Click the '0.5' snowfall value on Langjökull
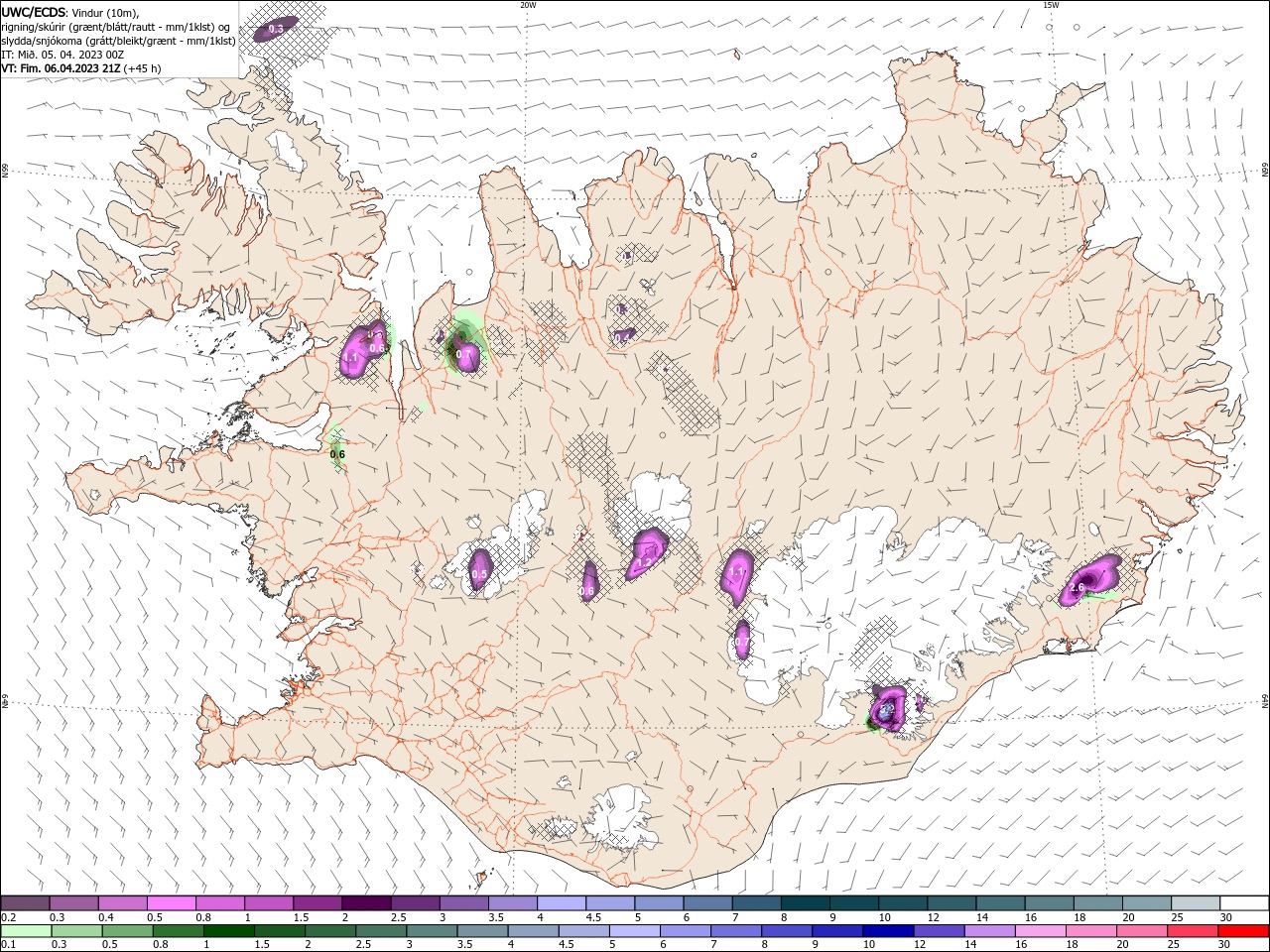 (479, 574)
